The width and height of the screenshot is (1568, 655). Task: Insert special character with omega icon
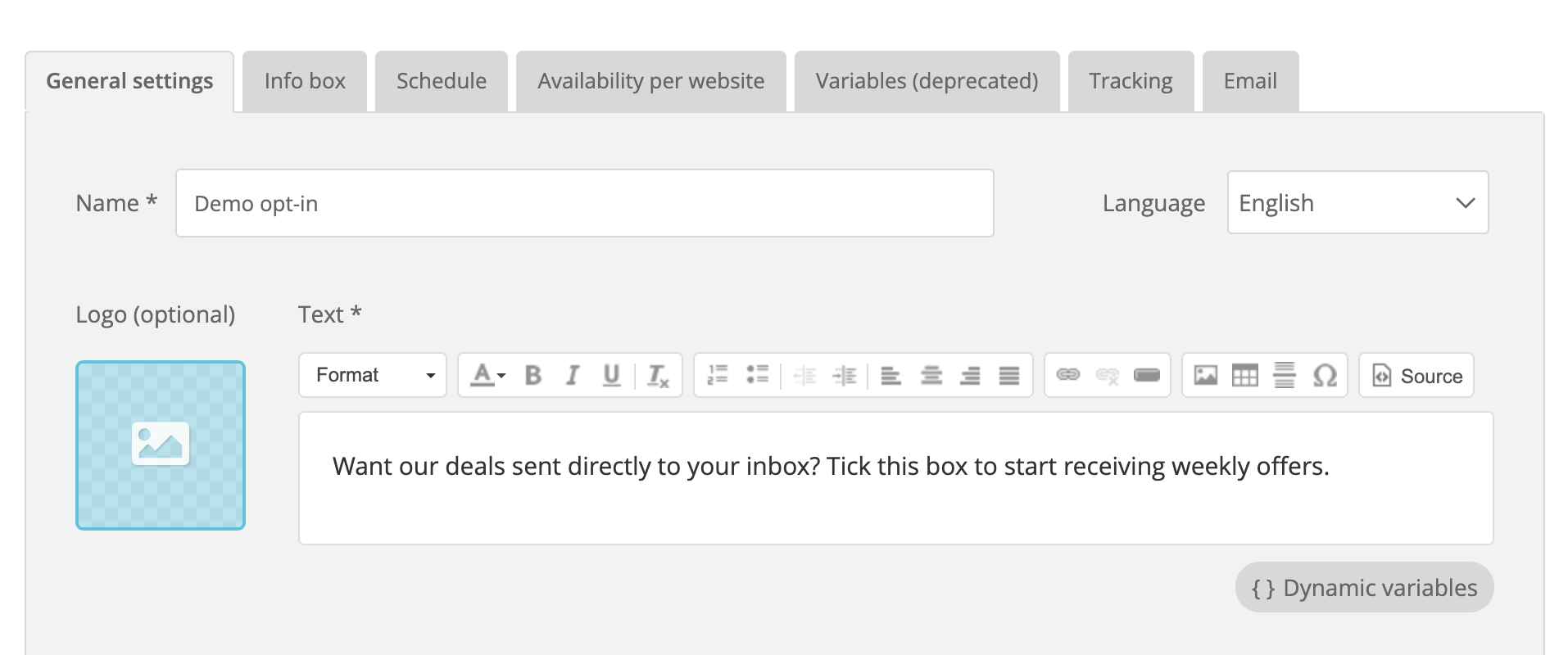(x=1325, y=375)
